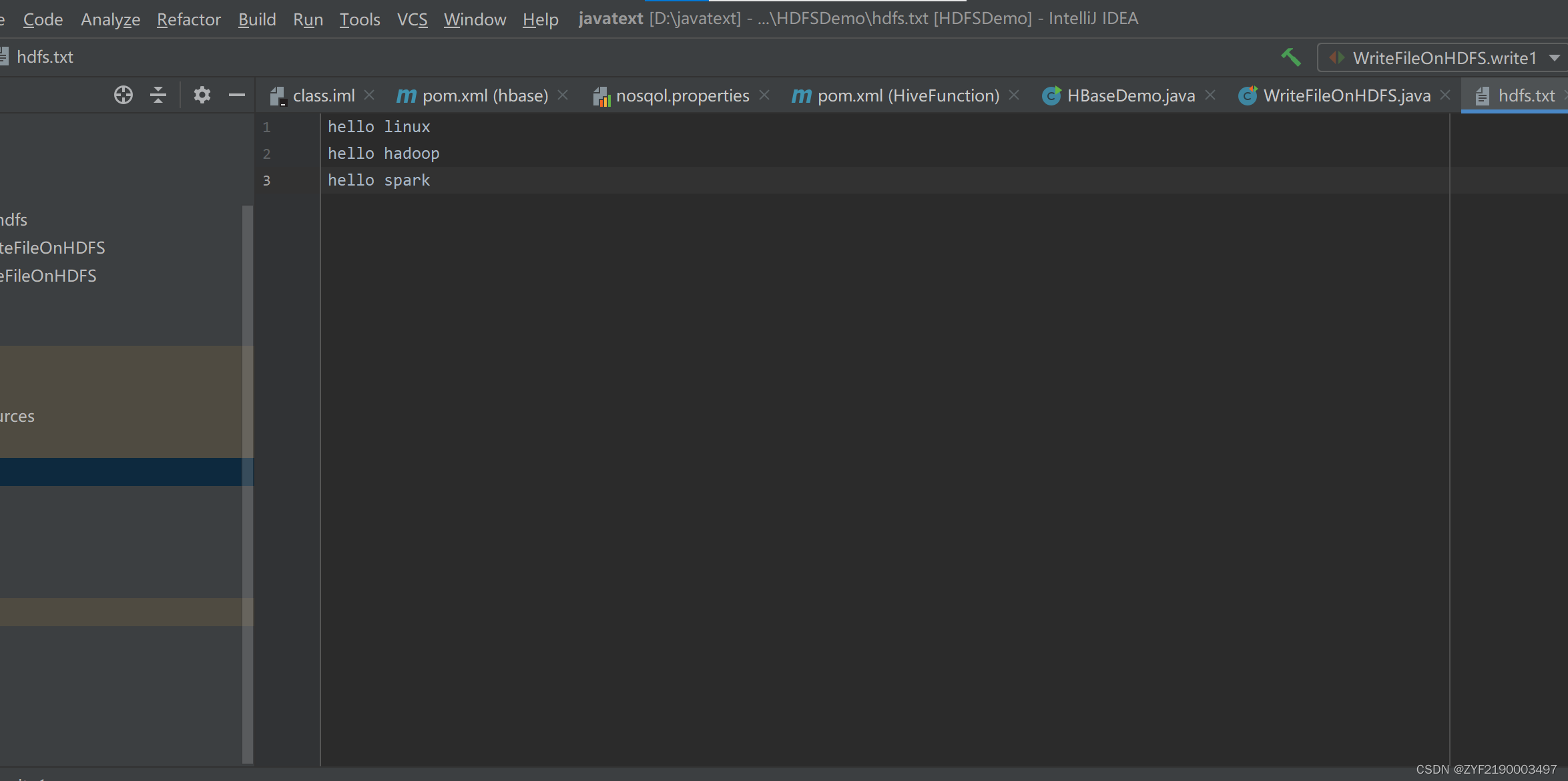Open the Refactor menu
This screenshot has width=1568, height=781.
(x=188, y=19)
